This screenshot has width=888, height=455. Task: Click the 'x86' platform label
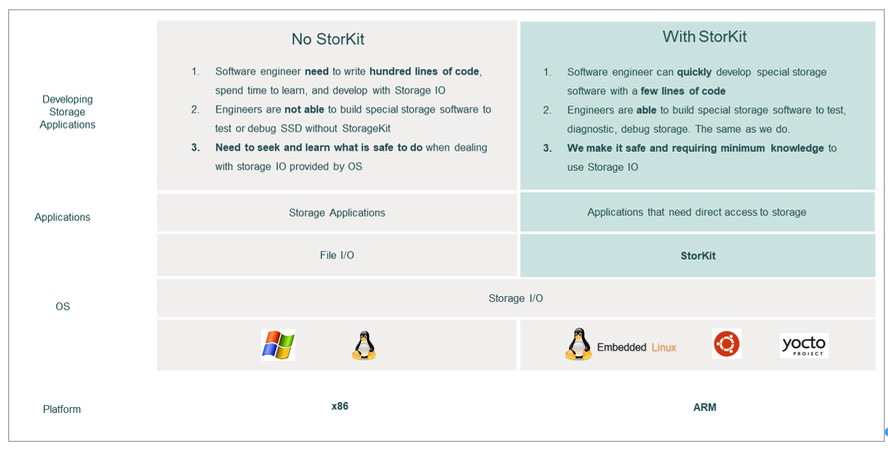(x=340, y=406)
